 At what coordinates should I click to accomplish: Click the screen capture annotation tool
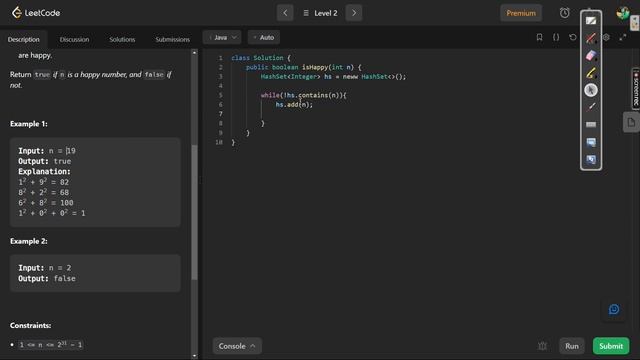pyautogui.click(x=591, y=142)
